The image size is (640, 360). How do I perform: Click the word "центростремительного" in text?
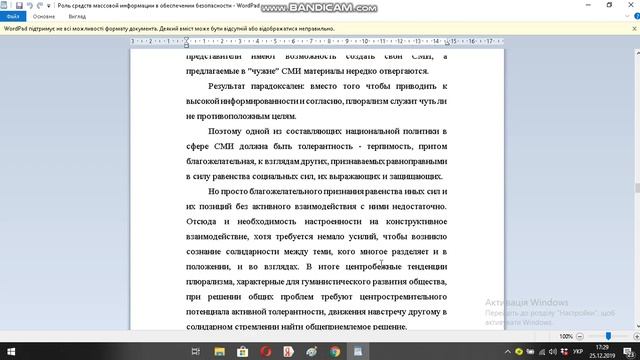point(403,297)
